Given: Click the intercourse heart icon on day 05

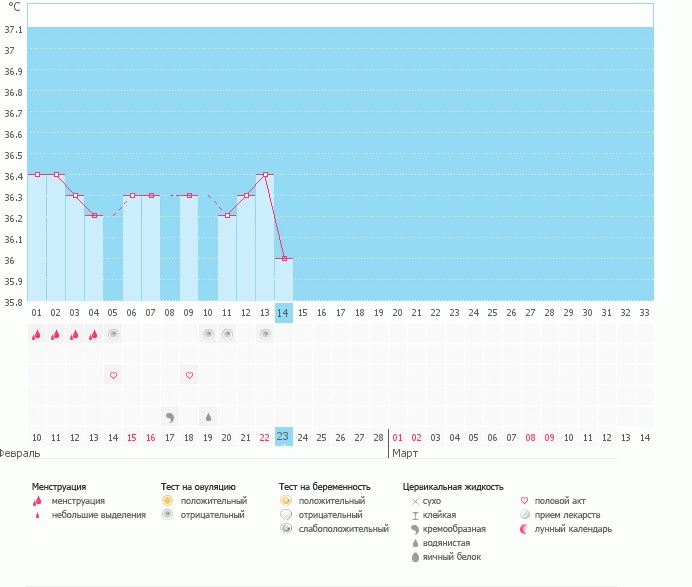Looking at the screenshot, I should click(113, 375).
